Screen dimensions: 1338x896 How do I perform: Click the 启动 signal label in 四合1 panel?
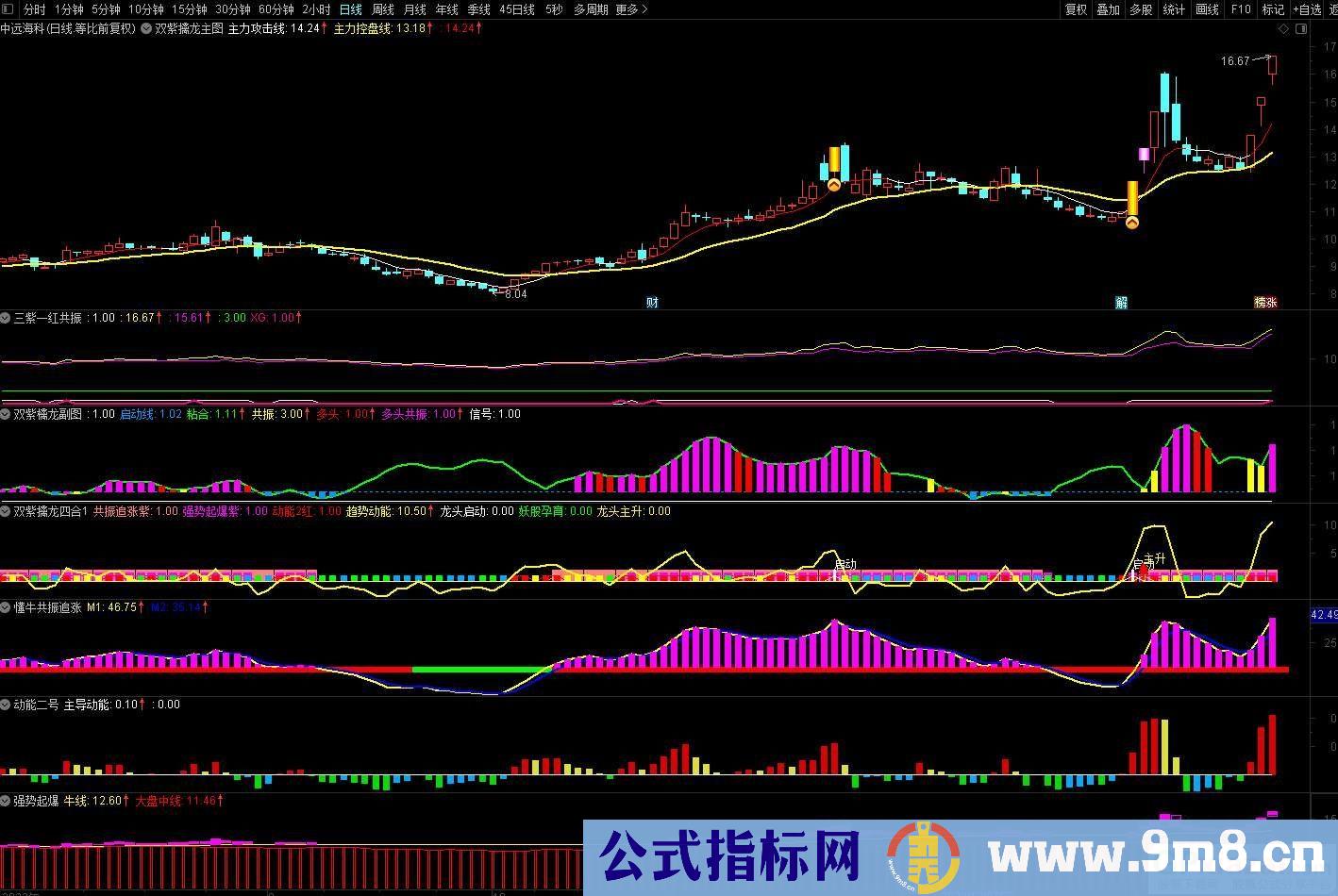tap(845, 564)
